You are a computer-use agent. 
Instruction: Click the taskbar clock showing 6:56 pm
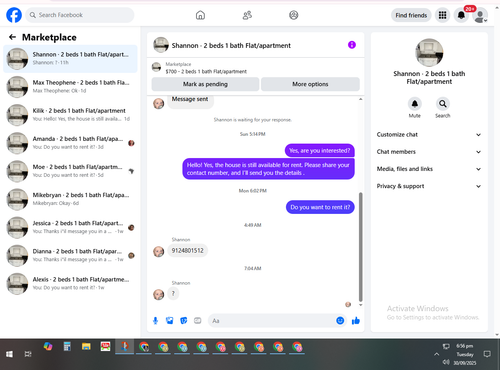coord(466,354)
